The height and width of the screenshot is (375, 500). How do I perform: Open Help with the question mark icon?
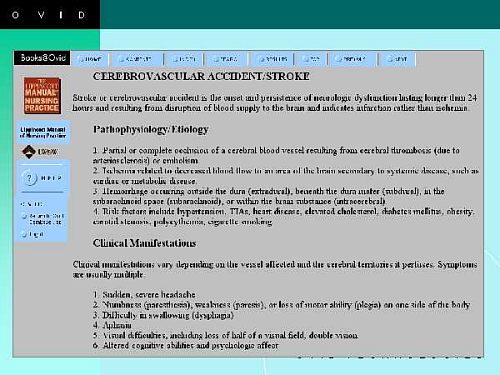coord(42,178)
